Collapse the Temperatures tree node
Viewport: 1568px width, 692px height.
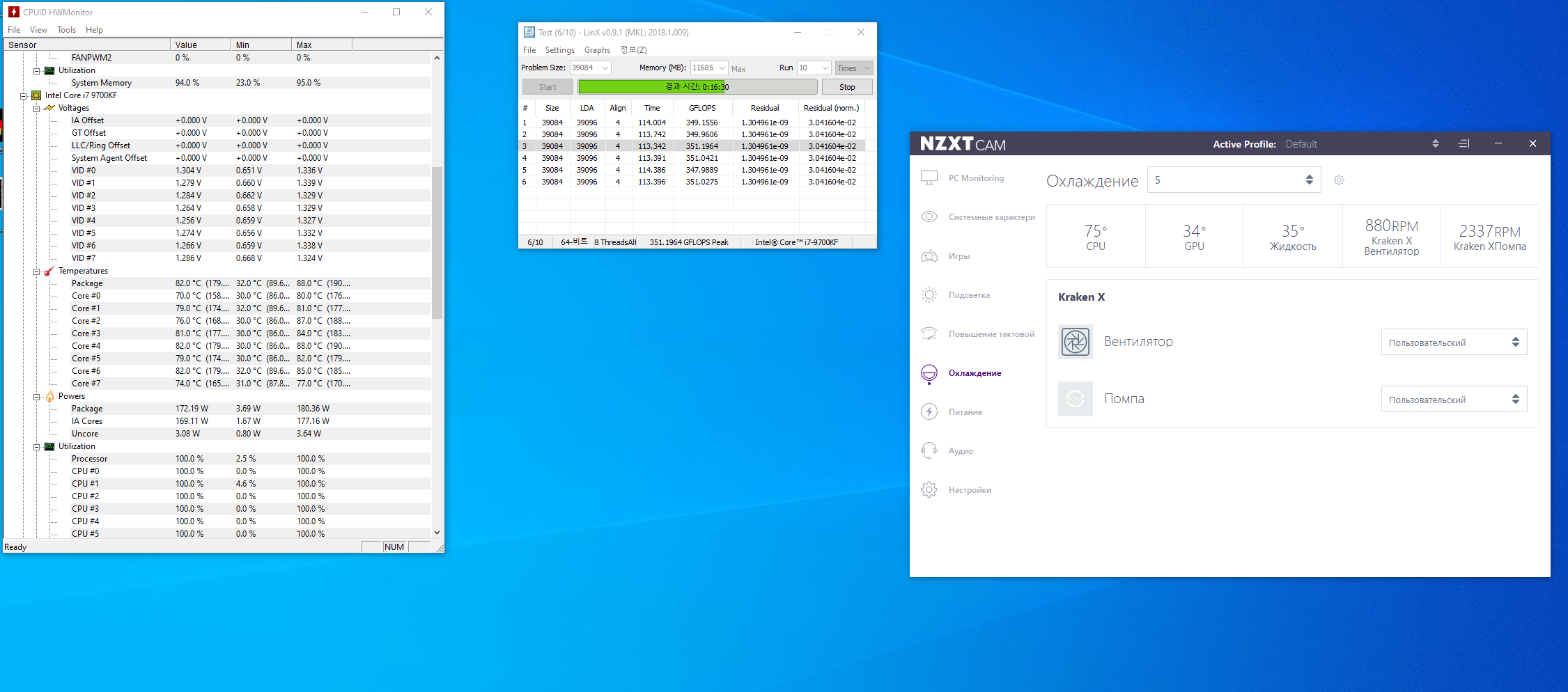click(x=36, y=271)
